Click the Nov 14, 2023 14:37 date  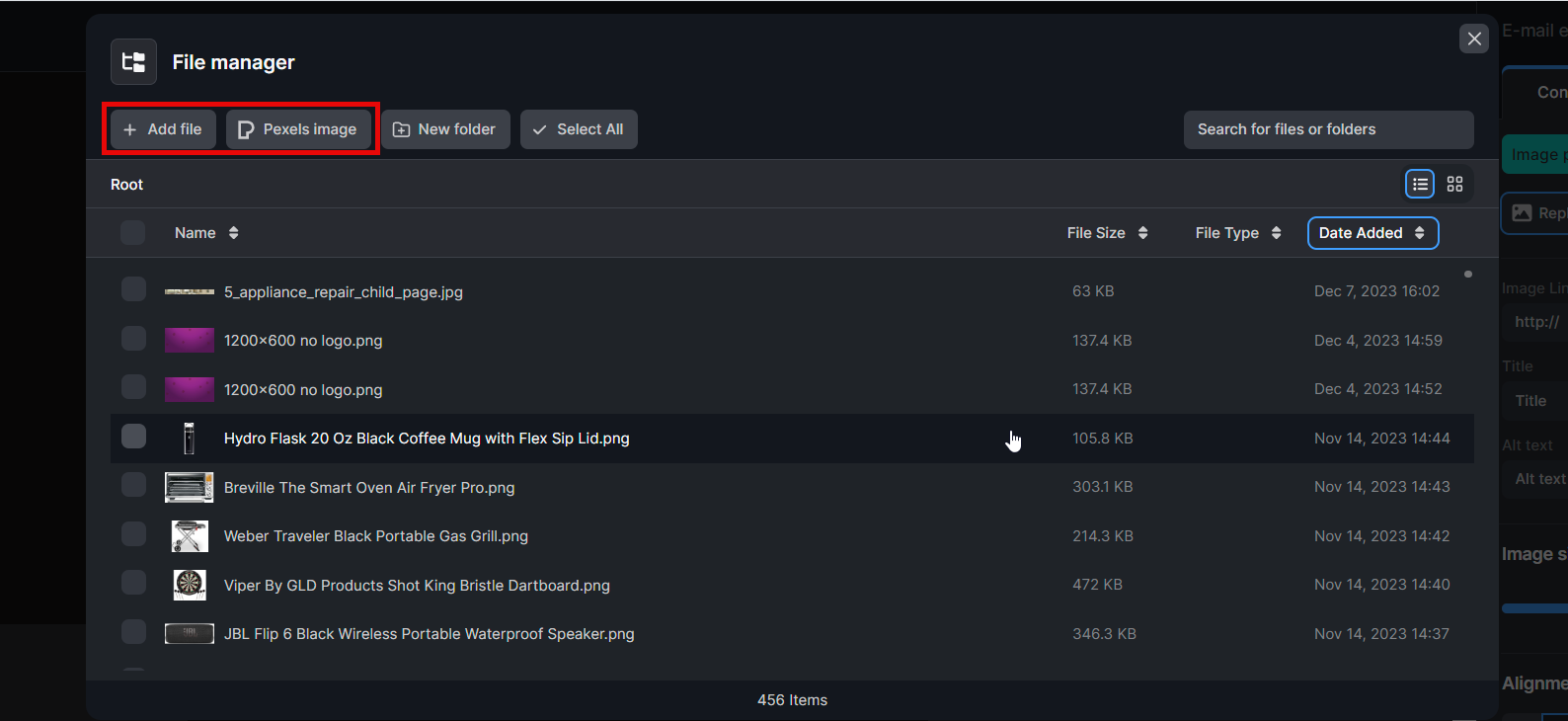1381,634
